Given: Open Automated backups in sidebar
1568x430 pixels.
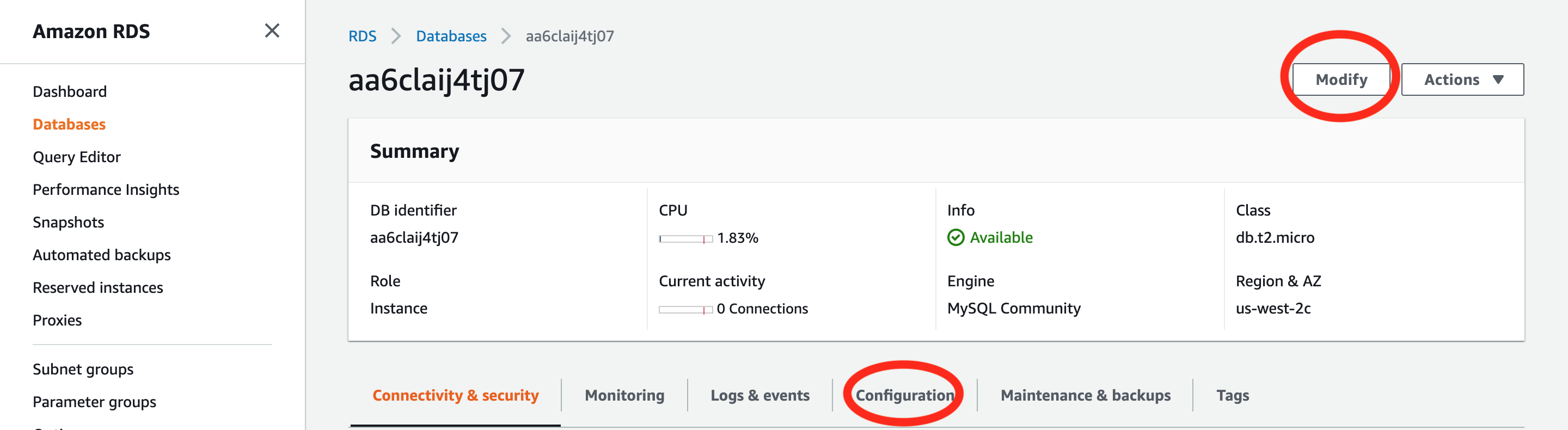Looking at the screenshot, I should click(x=102, y=255).
